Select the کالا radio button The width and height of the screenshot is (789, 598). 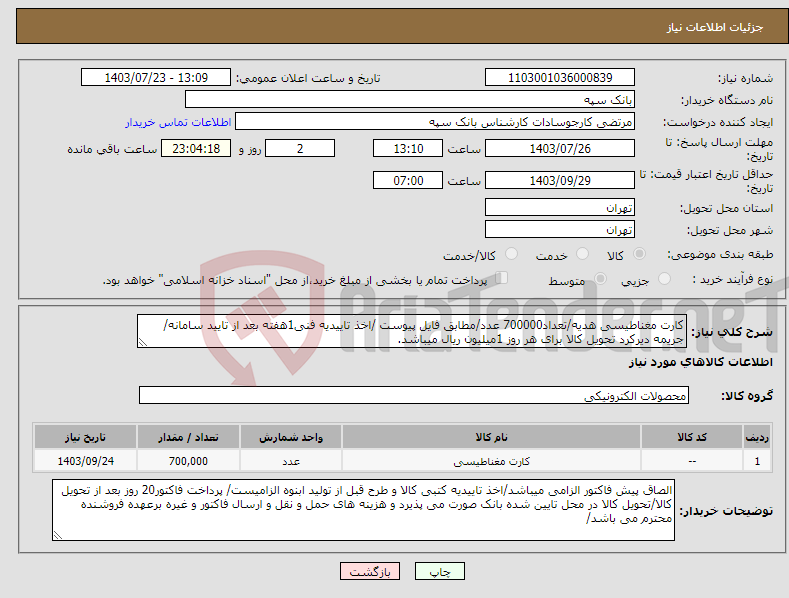[640, 254]
